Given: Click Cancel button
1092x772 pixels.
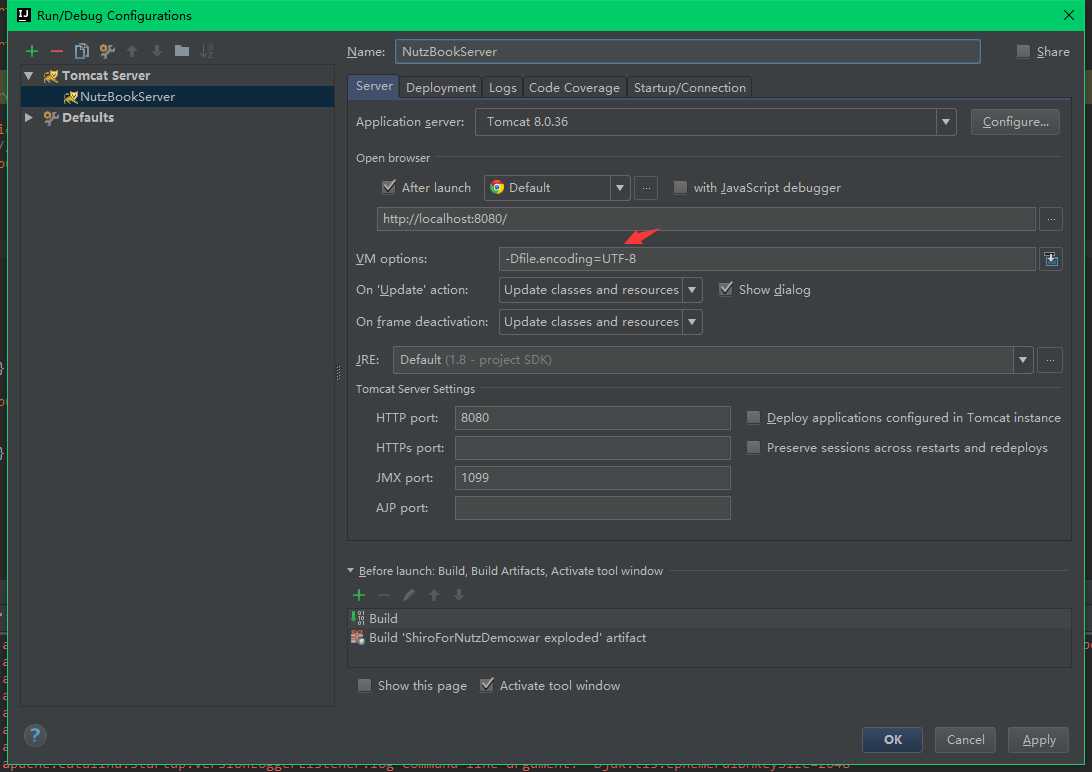Looking at the screenshot, I should click(x=965, y=739).
